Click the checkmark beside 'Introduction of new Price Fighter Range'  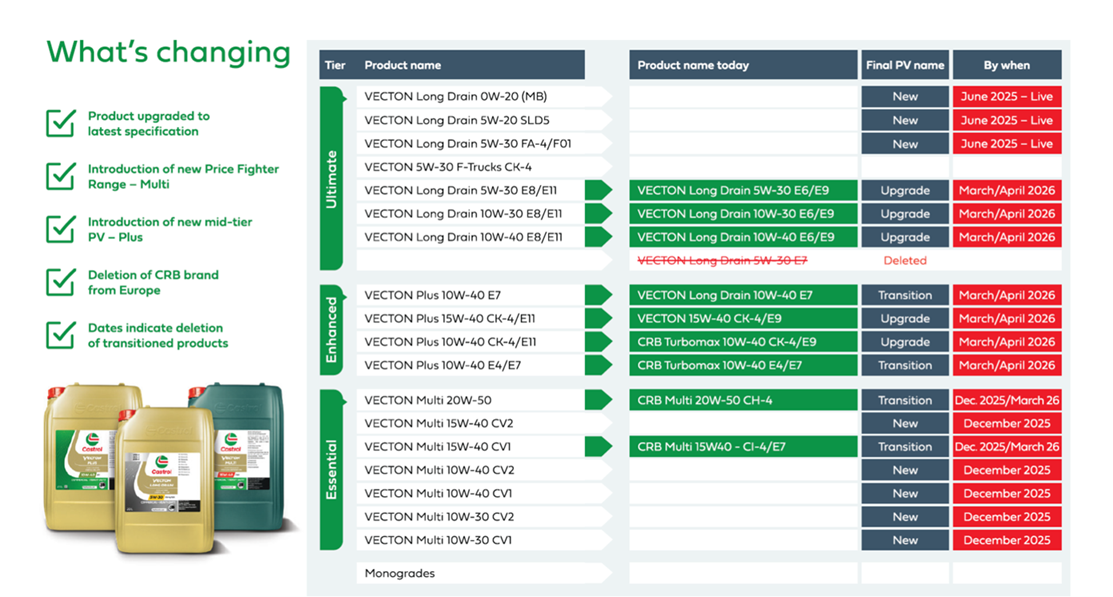point(61,176)
